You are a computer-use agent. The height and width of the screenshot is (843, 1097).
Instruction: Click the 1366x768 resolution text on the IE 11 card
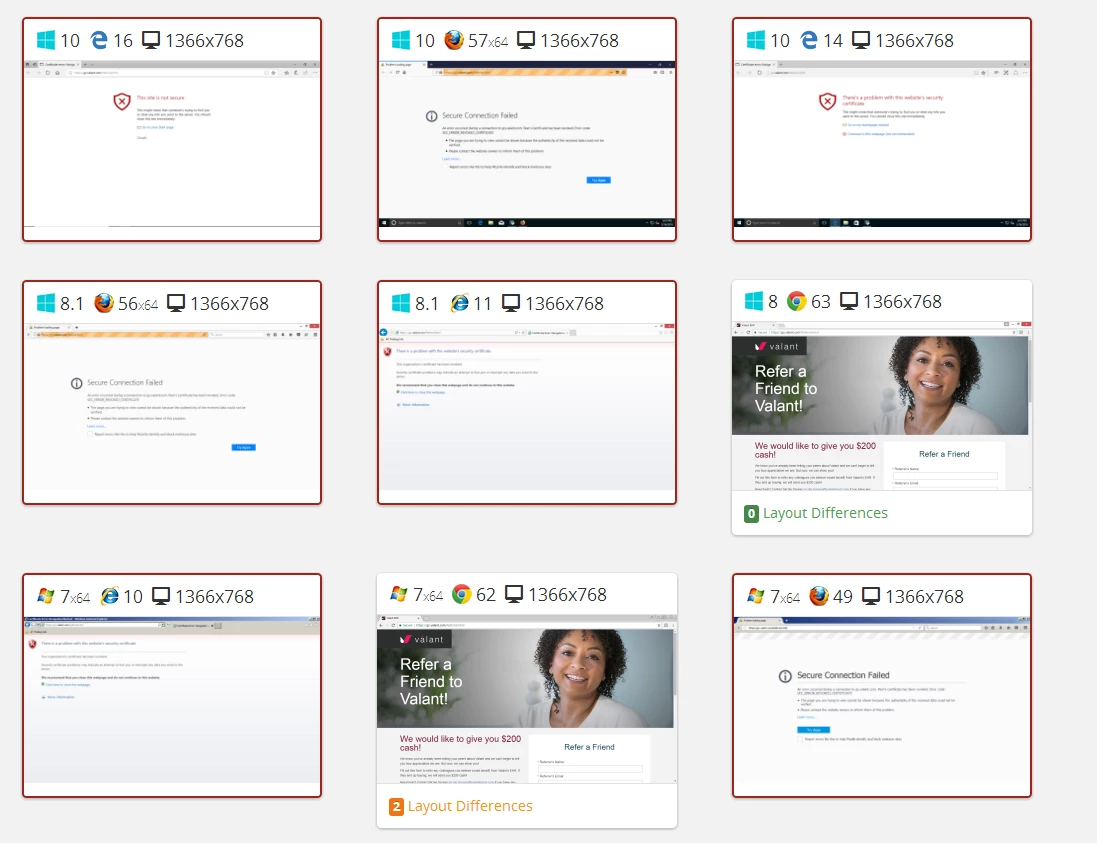click(565, 304)
